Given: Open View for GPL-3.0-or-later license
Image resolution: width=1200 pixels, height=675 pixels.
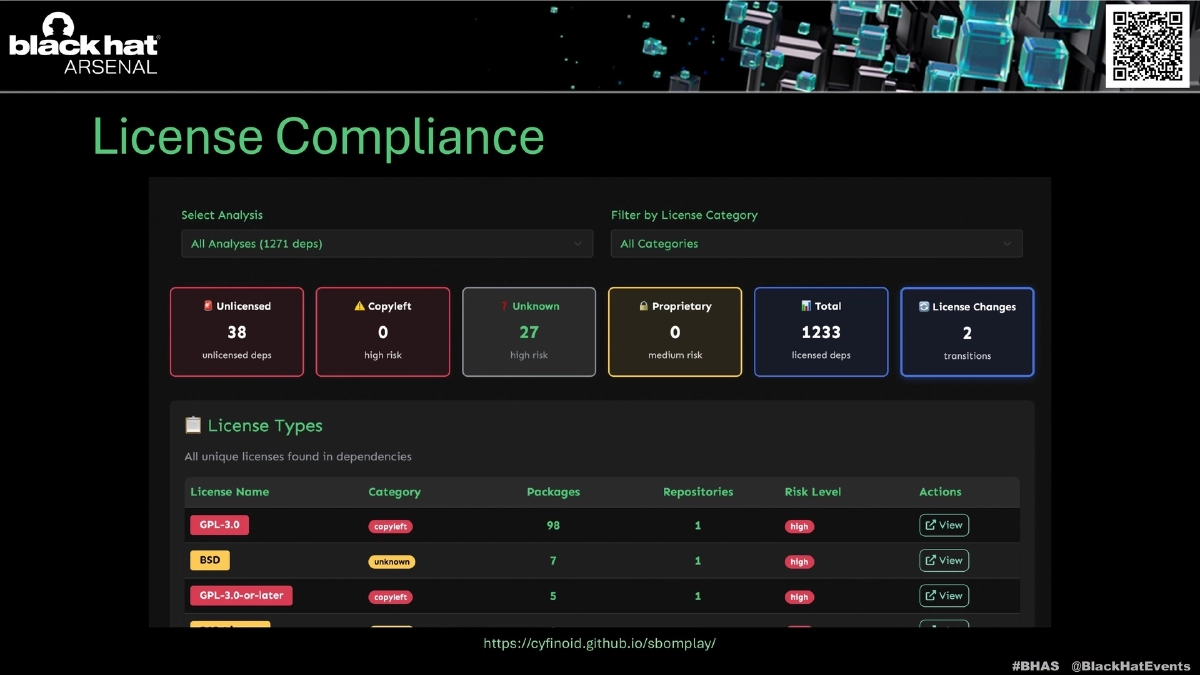Looking at the screenshot, I should (x=944, y=596).
